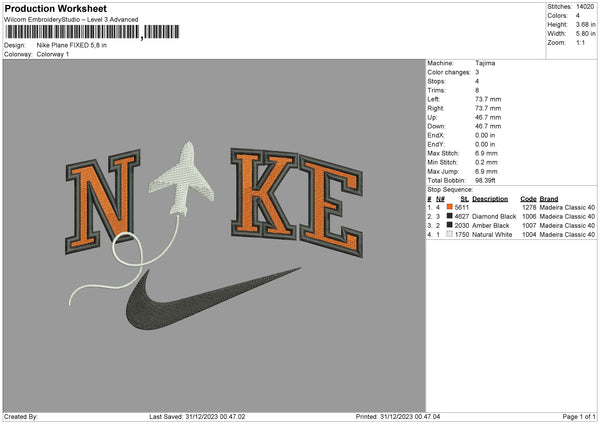
Task: Click the embroidered airplane in the design preview
Action: point(182,179)
